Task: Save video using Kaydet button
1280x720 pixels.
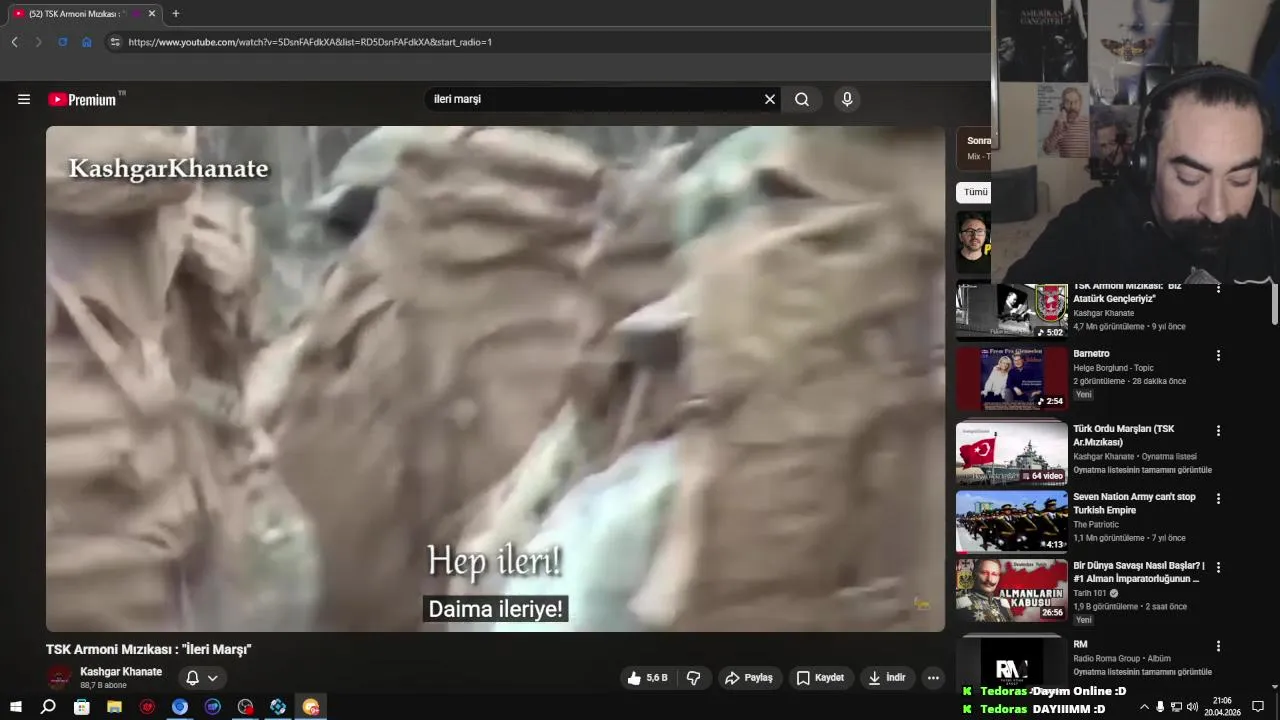Action: tap(820, 678)
